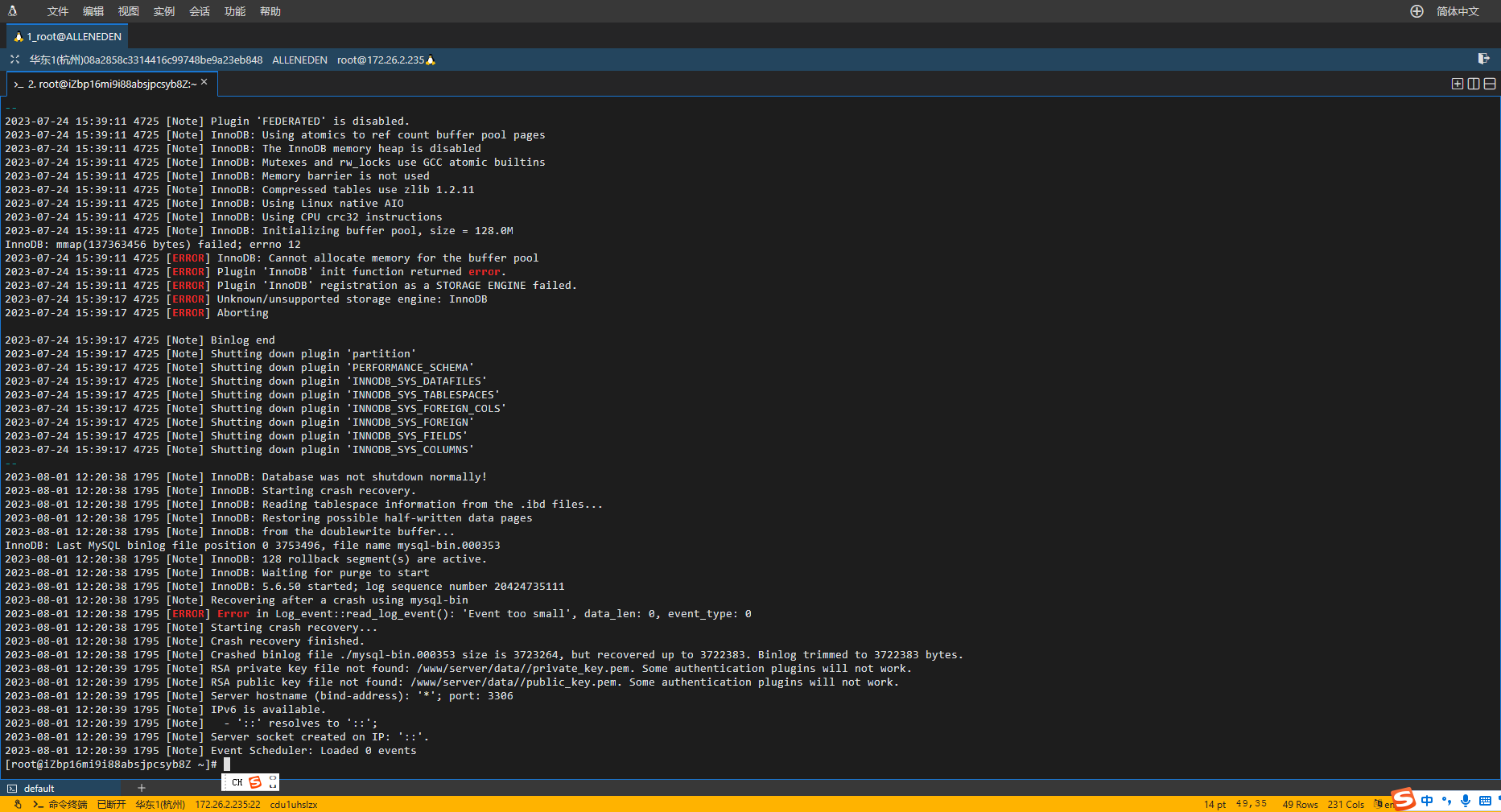
Task: Click the exit session icon on the instance bar
Action: [x=1483, y=59]
